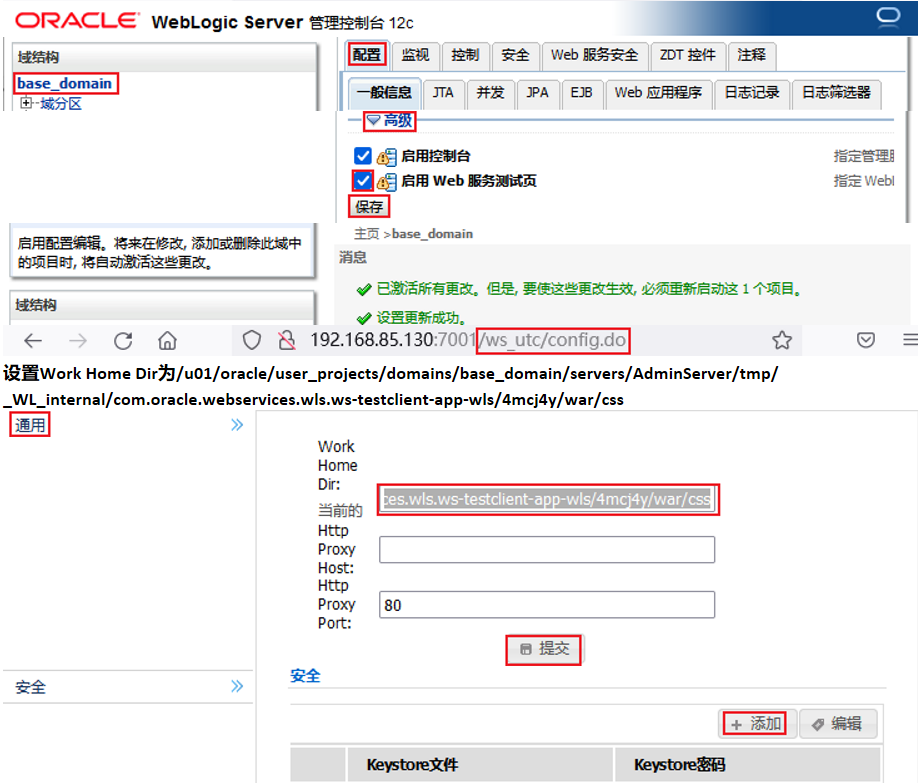The image size is (918, 783).
Task: Bookmark this page with the star icon
Action: tap(782, 340)
